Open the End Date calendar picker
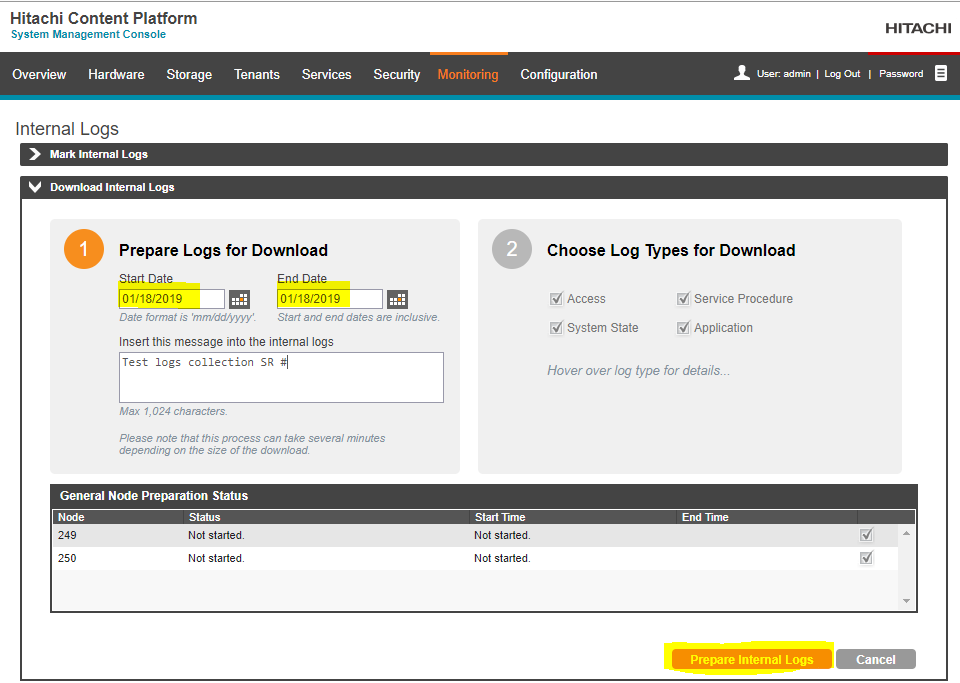 [x=397, y=299]
